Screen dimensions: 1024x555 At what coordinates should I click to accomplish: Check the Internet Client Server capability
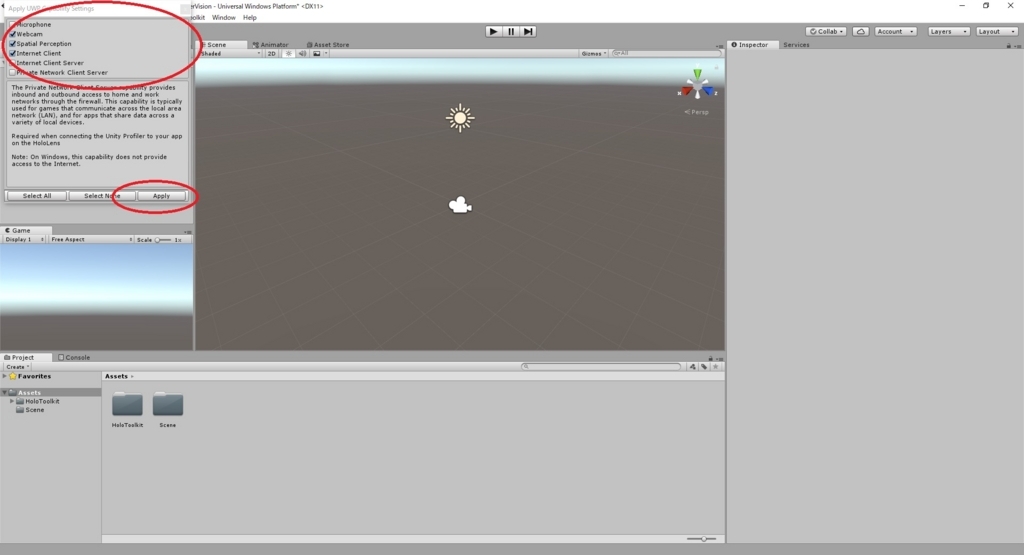(12, 63)
